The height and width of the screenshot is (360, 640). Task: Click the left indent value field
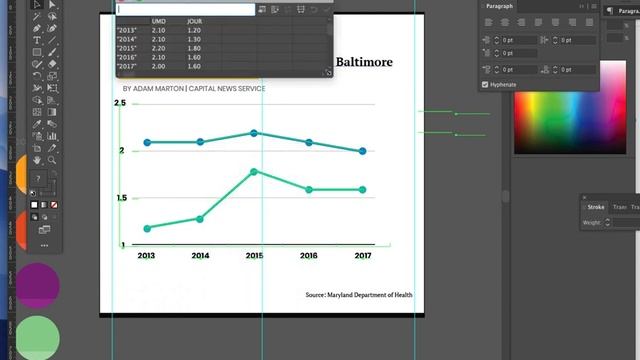519,40
